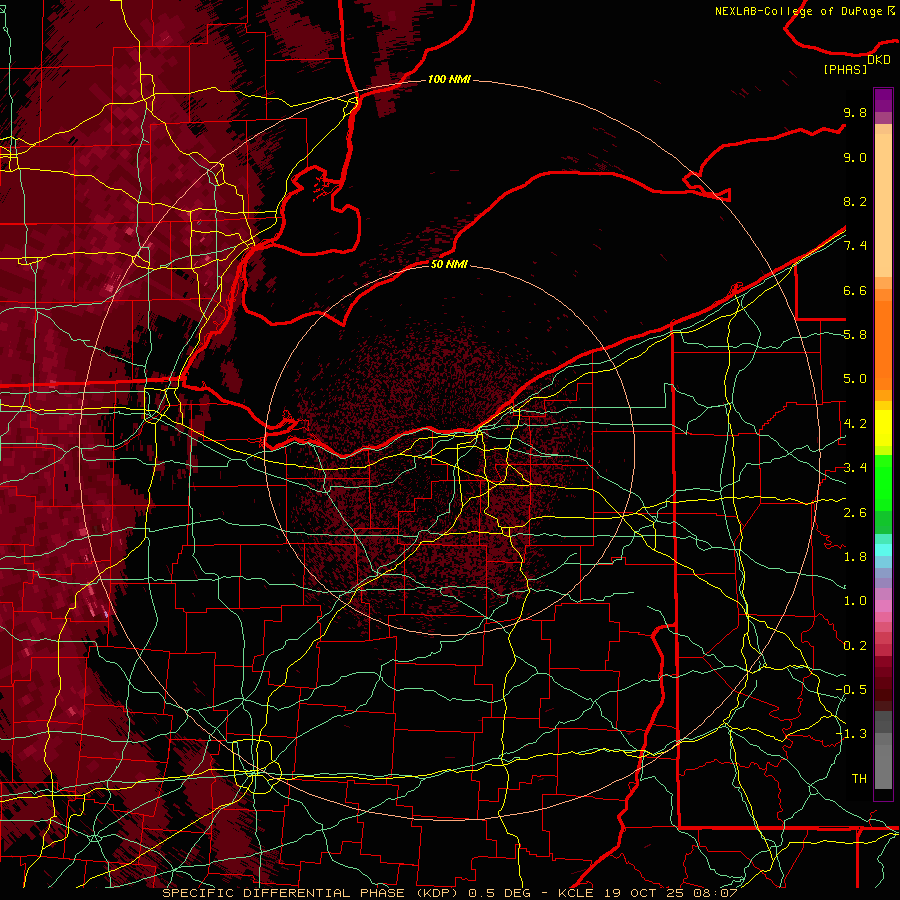Select the 7.4 legend value
The height and width of the screenshot is (900, 900).
(x=855, y=246)
